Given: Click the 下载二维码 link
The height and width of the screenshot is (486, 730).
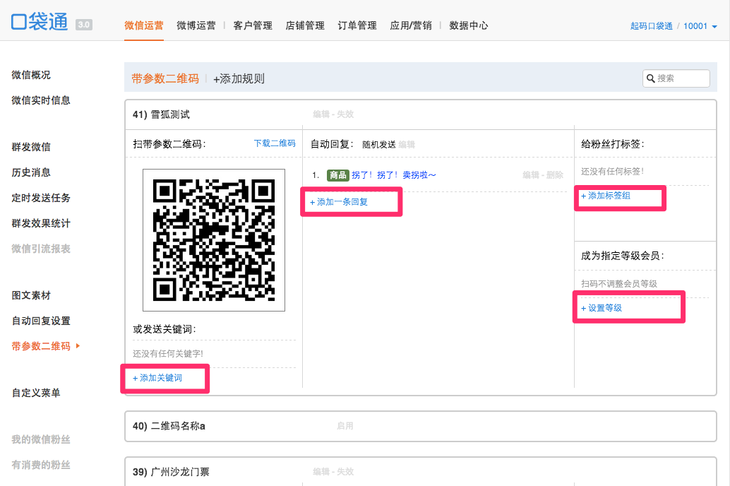Looking at the screenshot, I should point(274,144).
